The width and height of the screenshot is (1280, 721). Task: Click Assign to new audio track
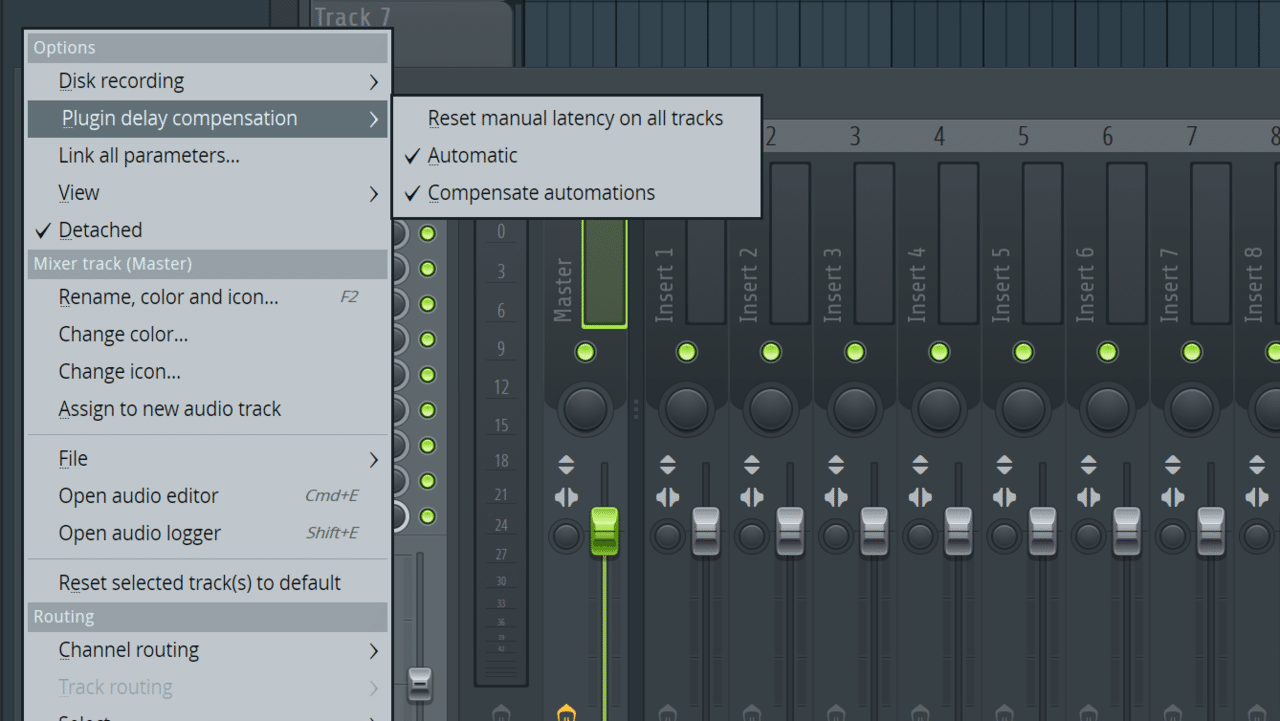pyautogui.click(x=169, y=408)
